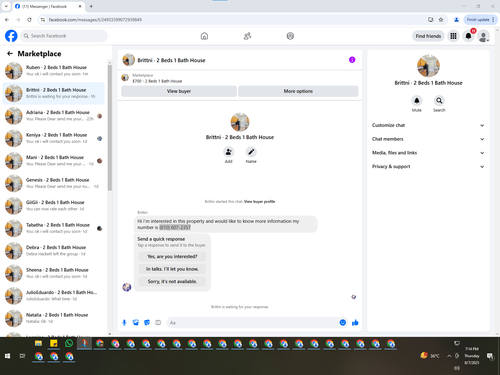
Task: Open the browser tab list dropdown
Action: [6, 6]
